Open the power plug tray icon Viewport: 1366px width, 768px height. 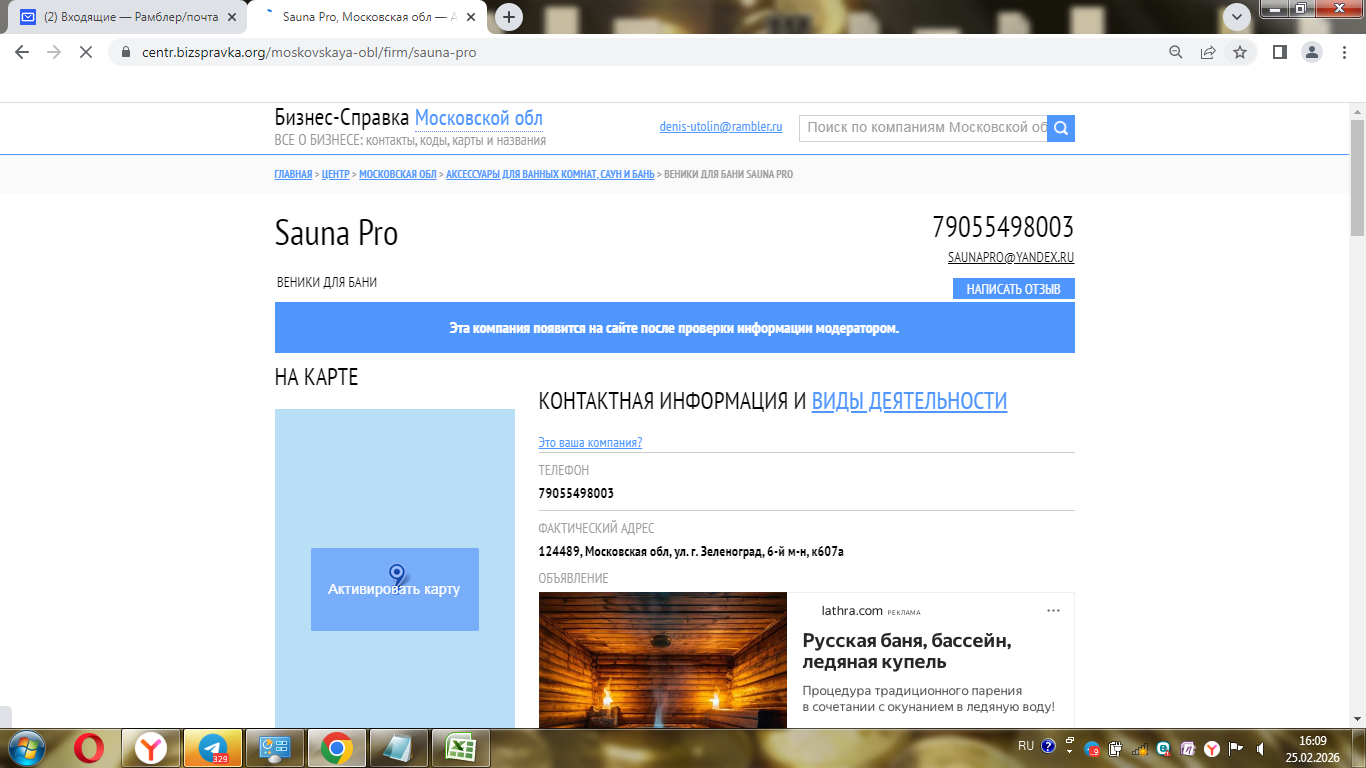[1116, 748]
